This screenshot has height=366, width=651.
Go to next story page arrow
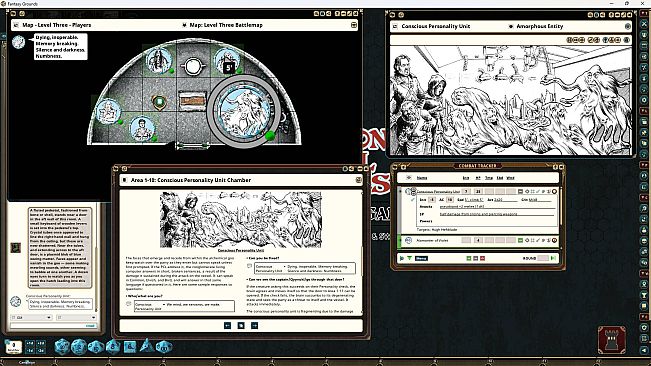(x=255, y=325)
